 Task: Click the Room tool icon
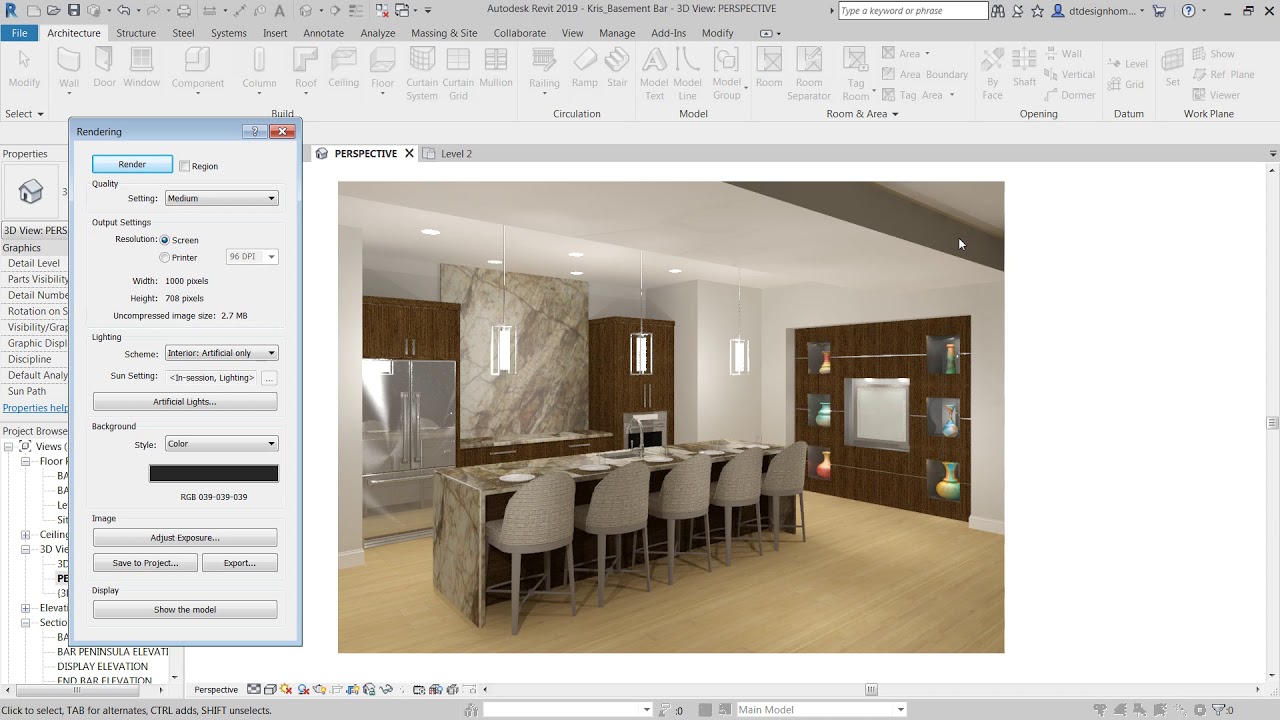tap(769, 60)
